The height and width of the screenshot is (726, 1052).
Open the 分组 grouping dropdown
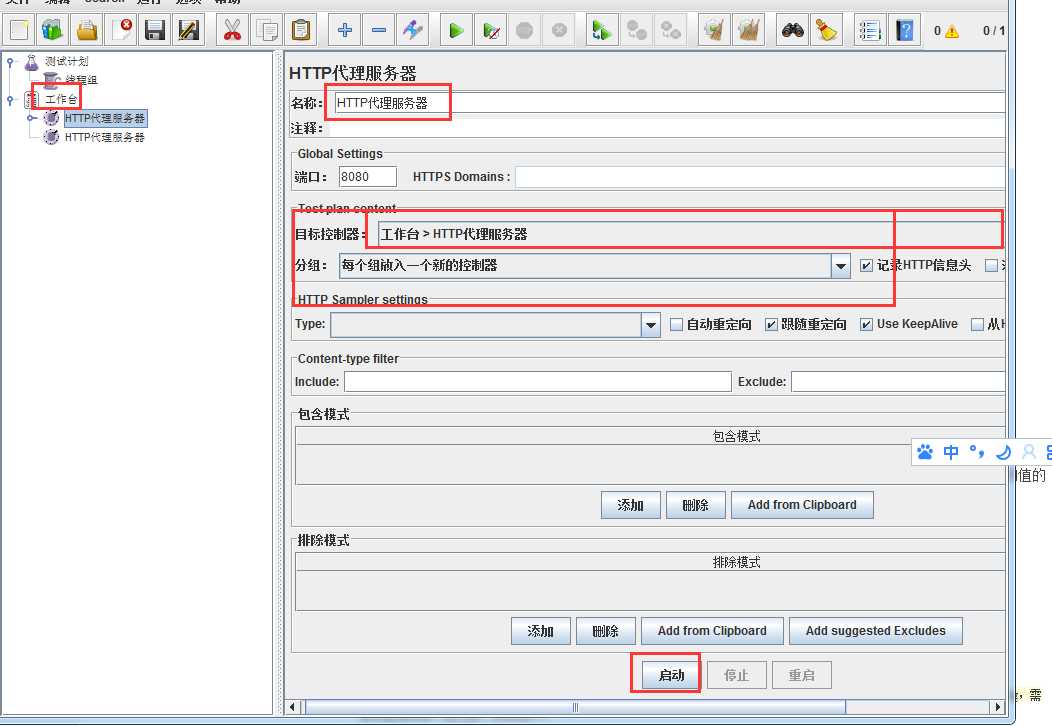pos(841,266)
